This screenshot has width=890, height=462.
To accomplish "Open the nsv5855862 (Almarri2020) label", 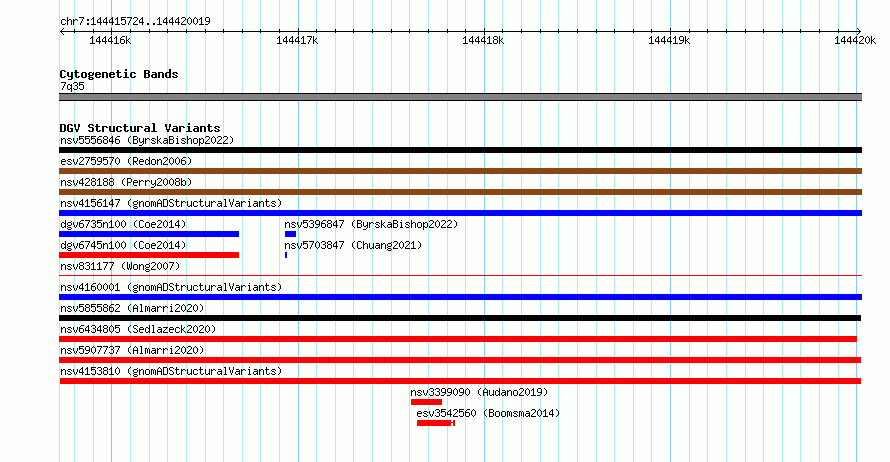I will pyautogui.click(x=132, y=308).
